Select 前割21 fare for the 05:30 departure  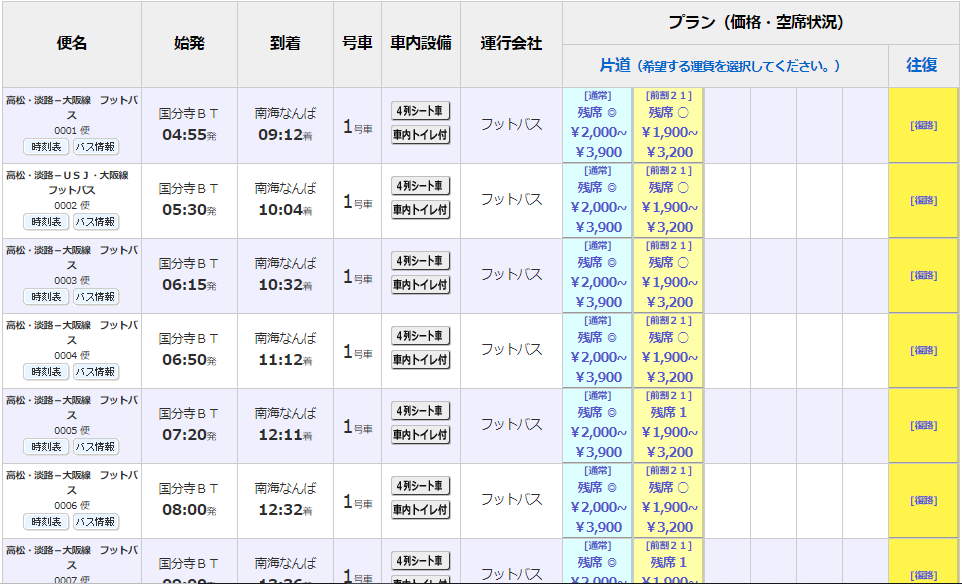click(668, 200)
